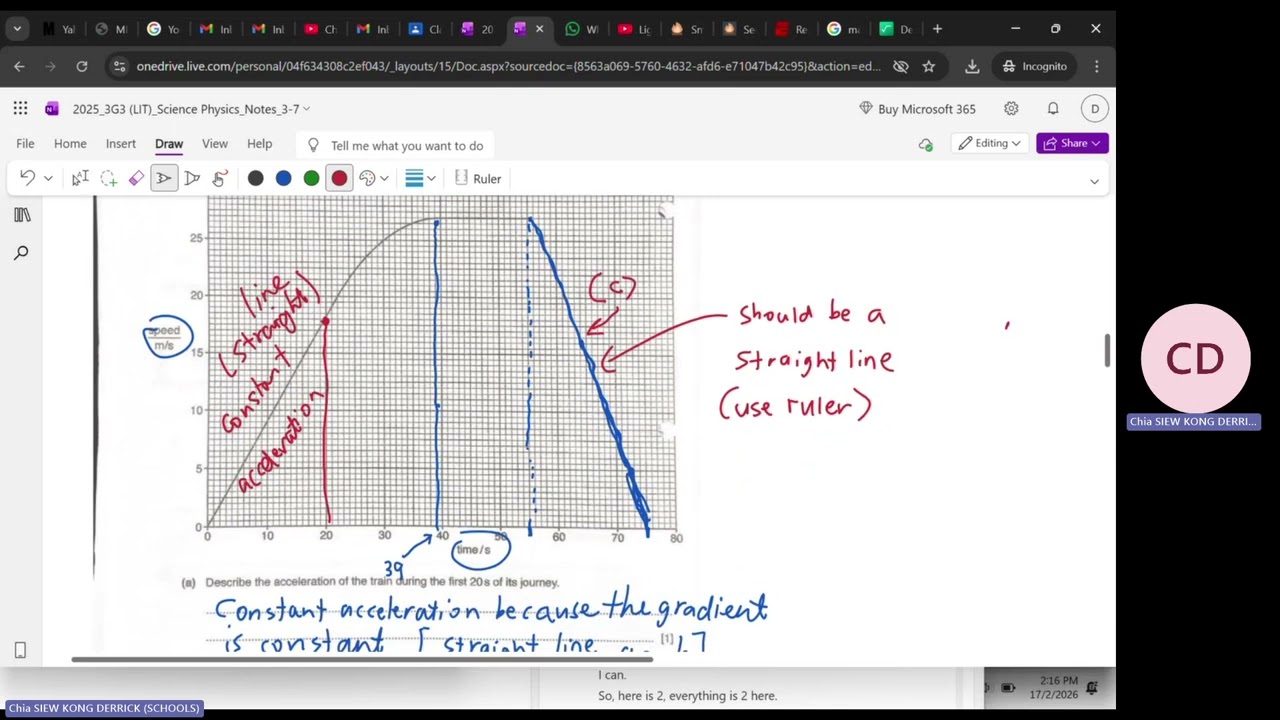
Task: Open the File menu
Action: pos(25,144)
